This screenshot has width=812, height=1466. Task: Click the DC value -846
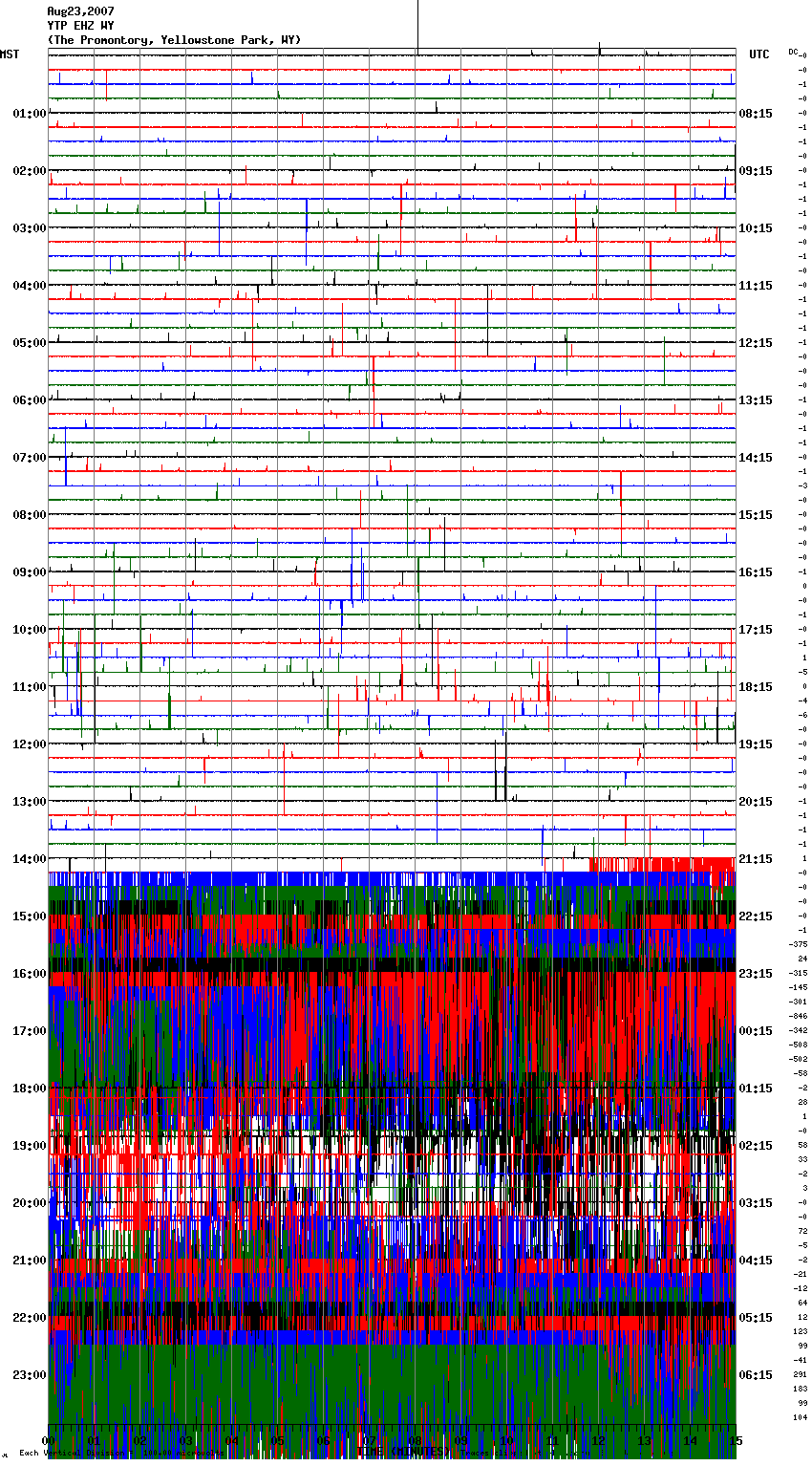point(799,1016)
